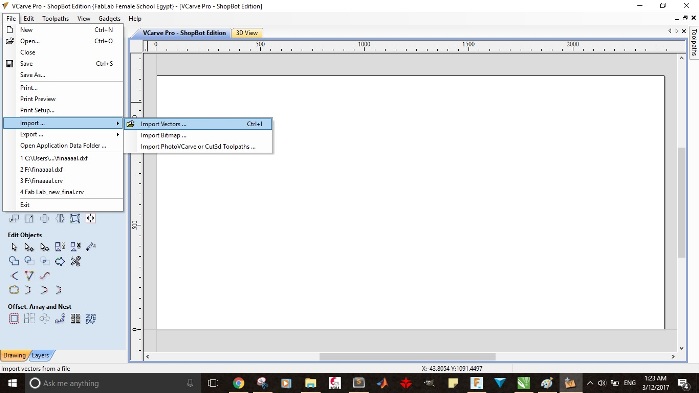Viewport: 699px width, 393px height.
Task: Choose Import Bitmap from the submenu
Action: click(x=198, y=135)
